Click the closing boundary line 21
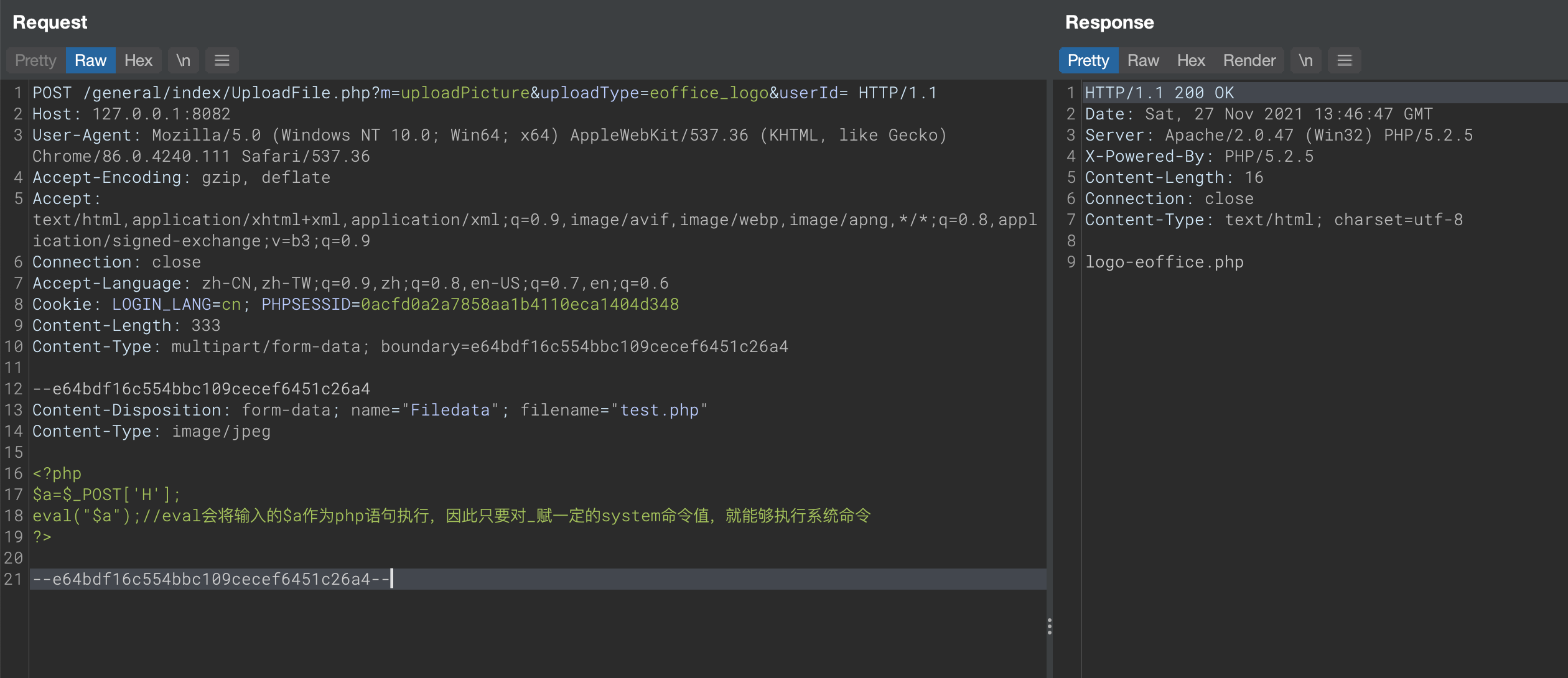This screenshot has height=678, width=1568. tap(210, 579)
